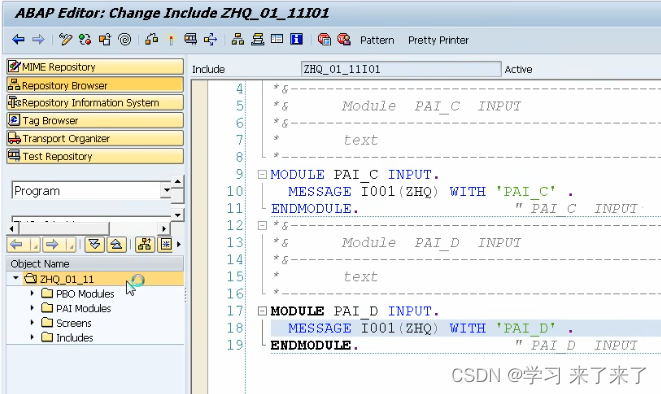Open the Test Repository

(x=95, y=156)
